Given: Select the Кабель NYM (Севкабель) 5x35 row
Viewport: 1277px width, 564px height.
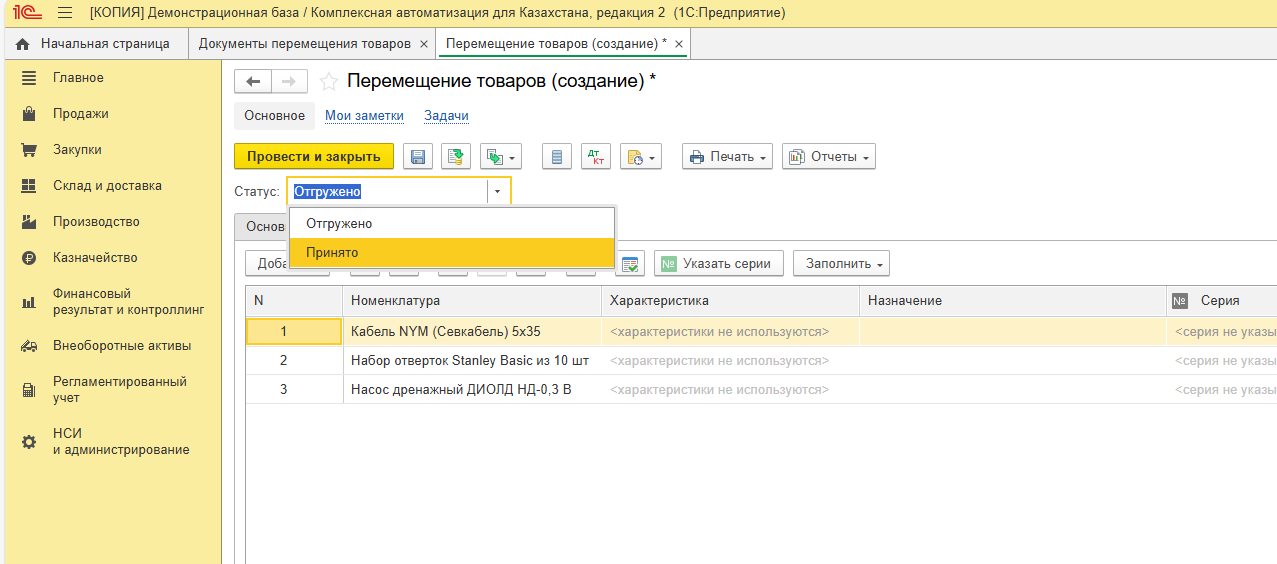Looking at the screenshot, I should 445,332.
